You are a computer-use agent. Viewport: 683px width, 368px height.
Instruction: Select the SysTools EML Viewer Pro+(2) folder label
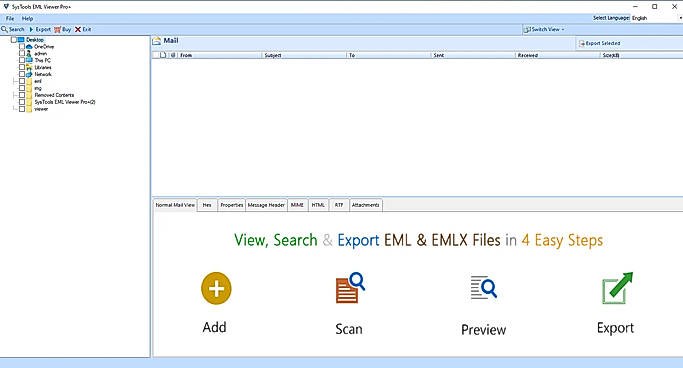click(x=65, y=102)
